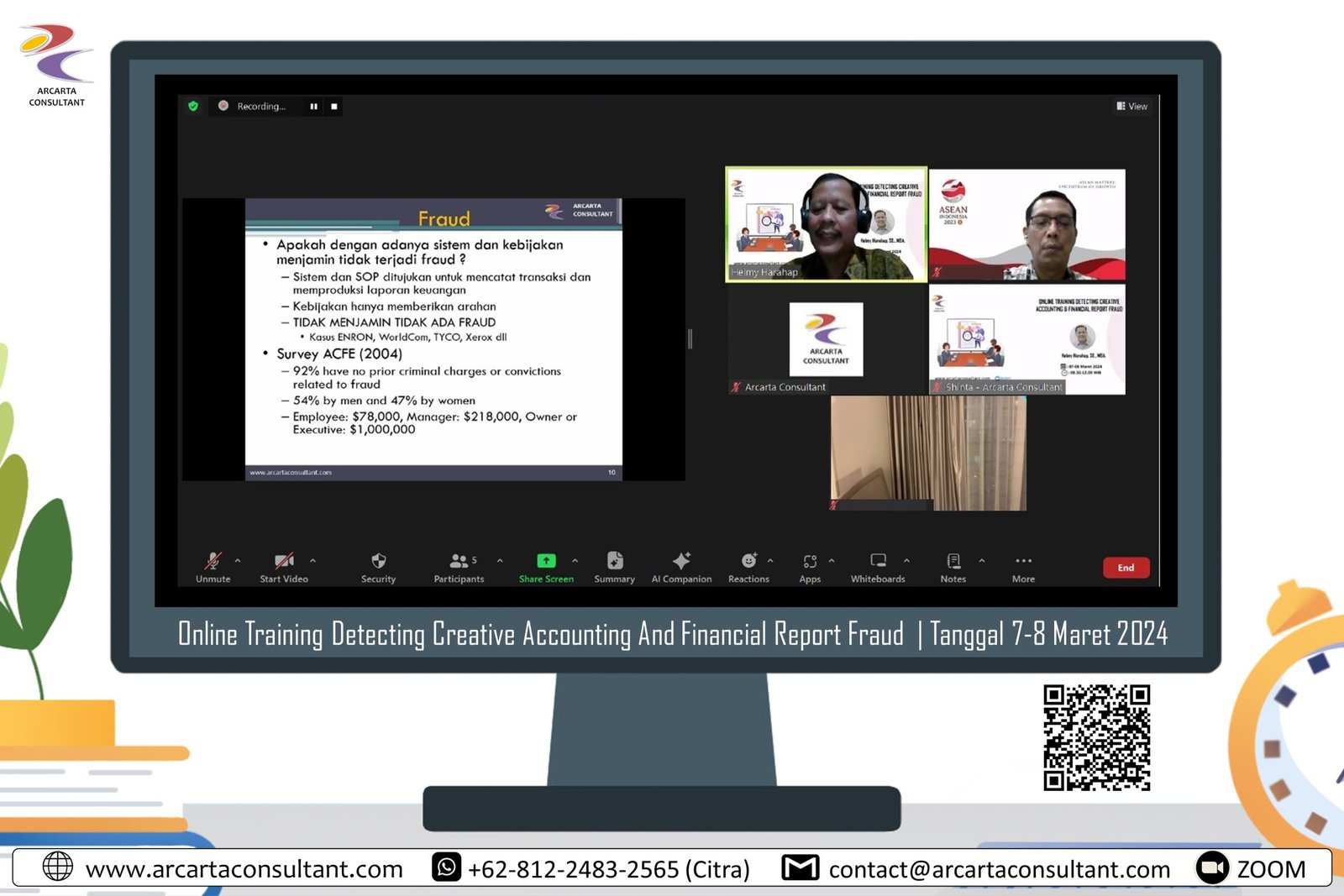The image size is (1344, 896).
Task: Click the red End meeting button
Action: tap(1126, 568)
